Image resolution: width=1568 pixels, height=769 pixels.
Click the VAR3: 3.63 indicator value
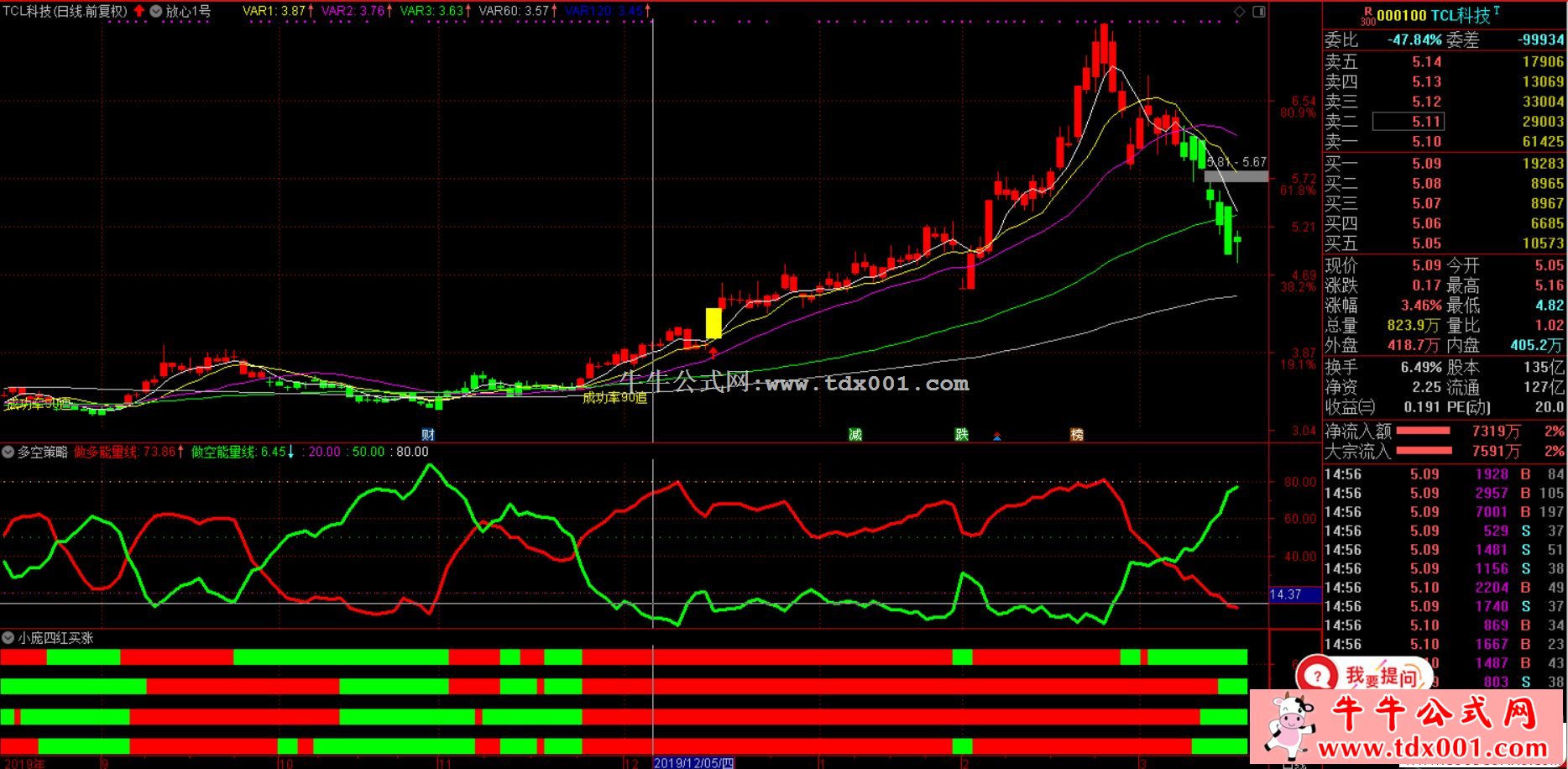(436, 11)
